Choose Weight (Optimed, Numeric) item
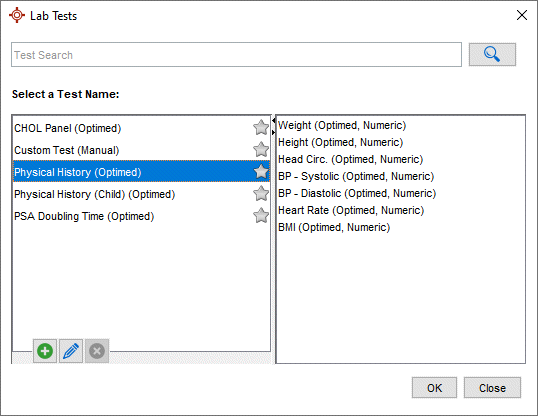This screenshot has width=538, height=416. tap(342, 125)
